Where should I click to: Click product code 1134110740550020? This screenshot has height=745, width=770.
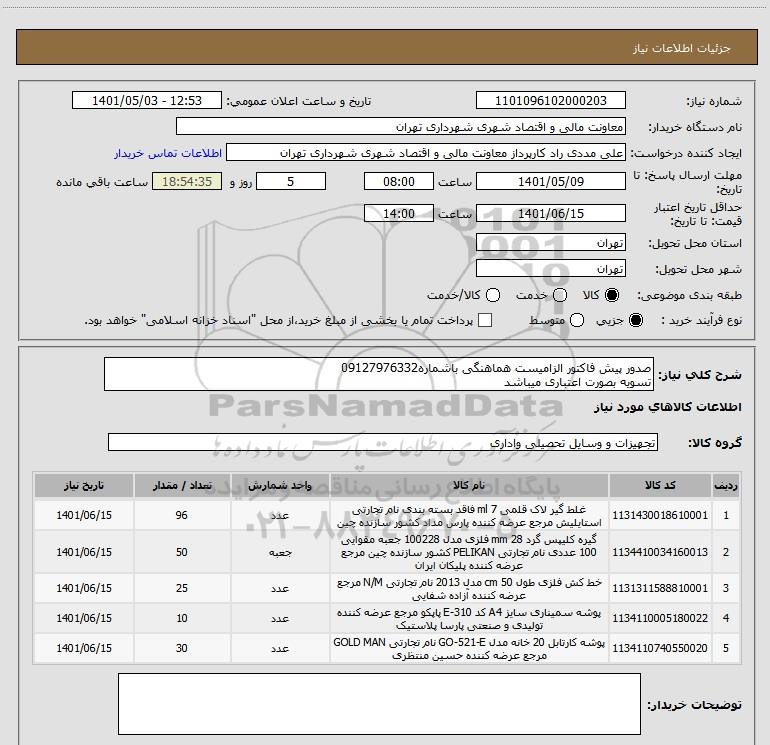[x=660, y=648]
